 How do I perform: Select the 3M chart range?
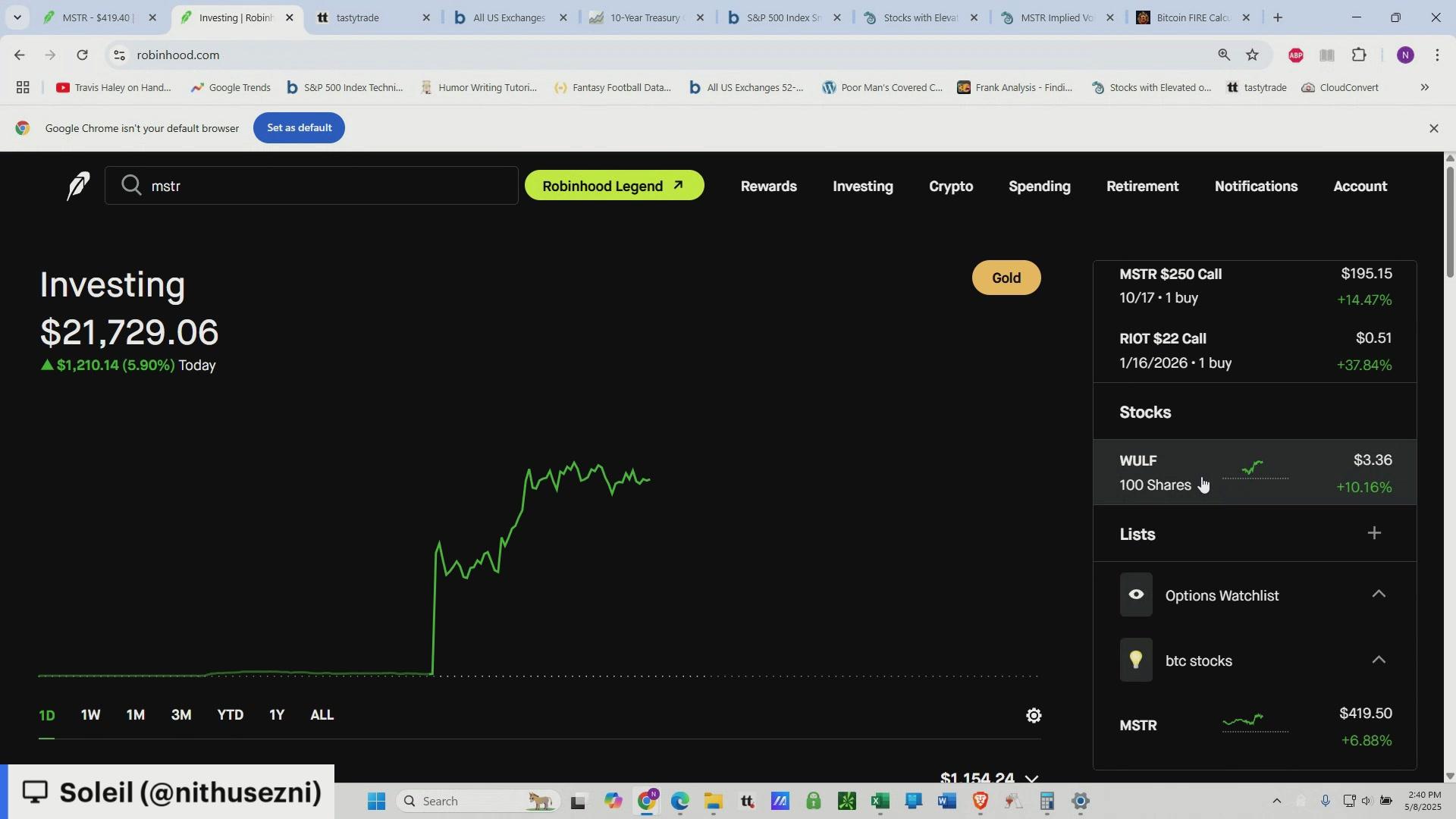pos(181,715)
